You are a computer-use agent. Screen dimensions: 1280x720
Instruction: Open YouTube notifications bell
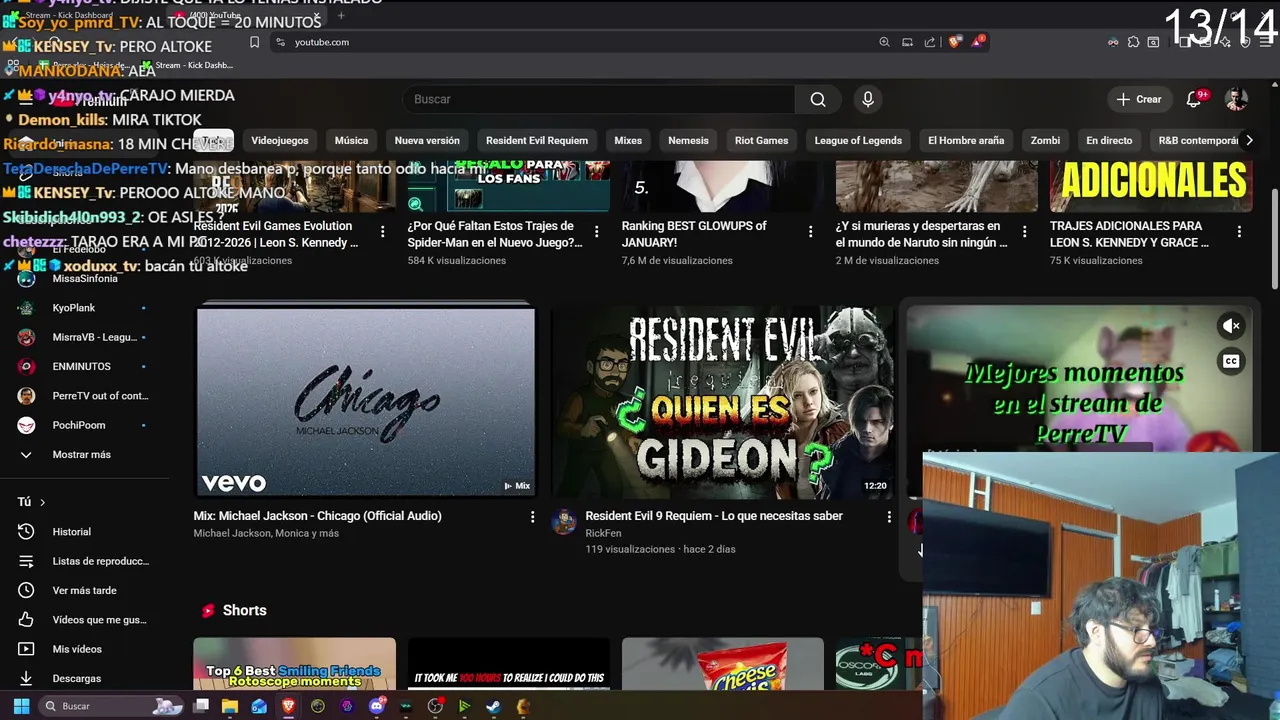[1194, 99]
